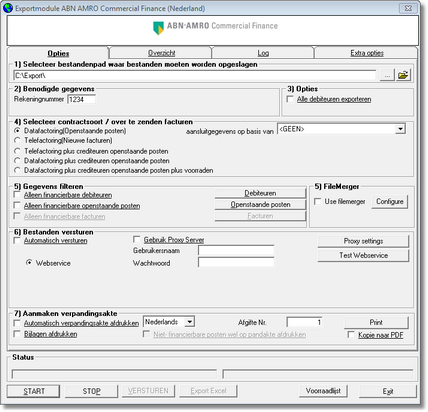Screen dimensions: 428x412
Task: Click the STOP button
Action: pyautogui.click(x=91, y=391)
